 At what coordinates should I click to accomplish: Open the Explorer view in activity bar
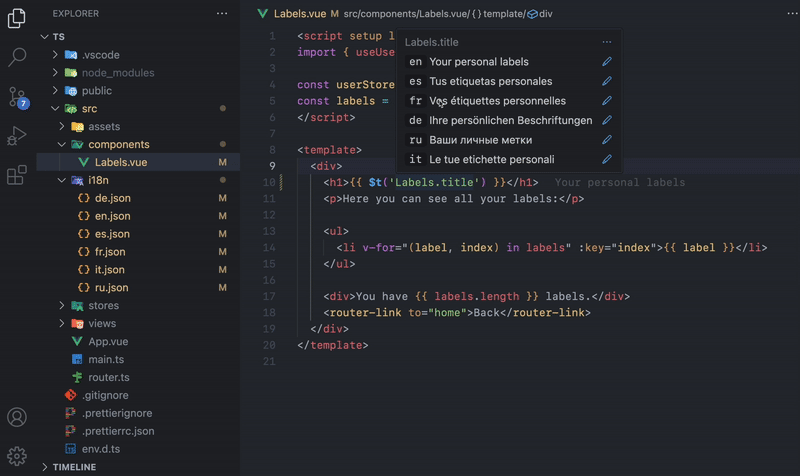tap(16, 18)
